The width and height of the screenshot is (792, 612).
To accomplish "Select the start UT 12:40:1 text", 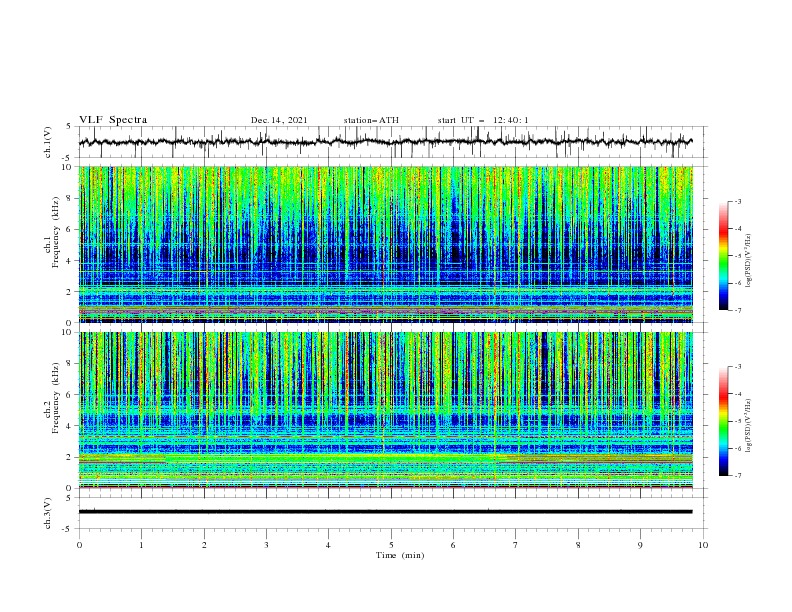I will [483, 120].
